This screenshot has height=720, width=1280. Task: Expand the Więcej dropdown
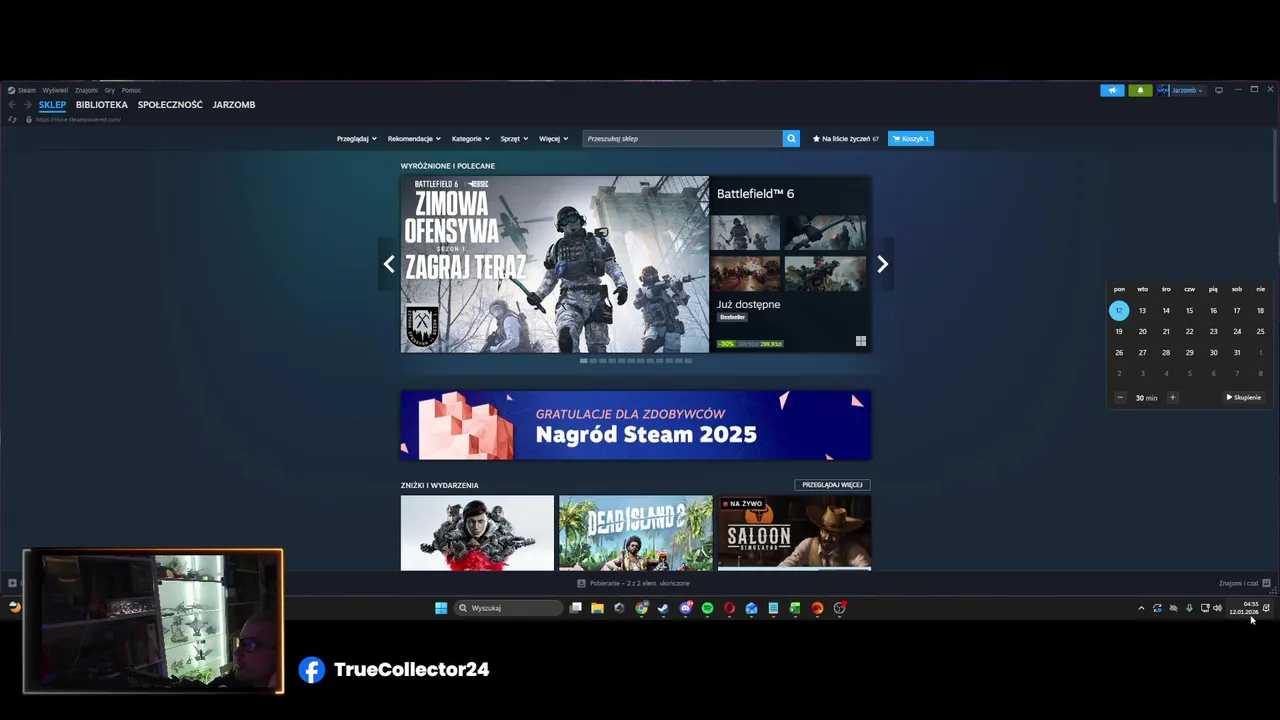(x=554, y=139)
